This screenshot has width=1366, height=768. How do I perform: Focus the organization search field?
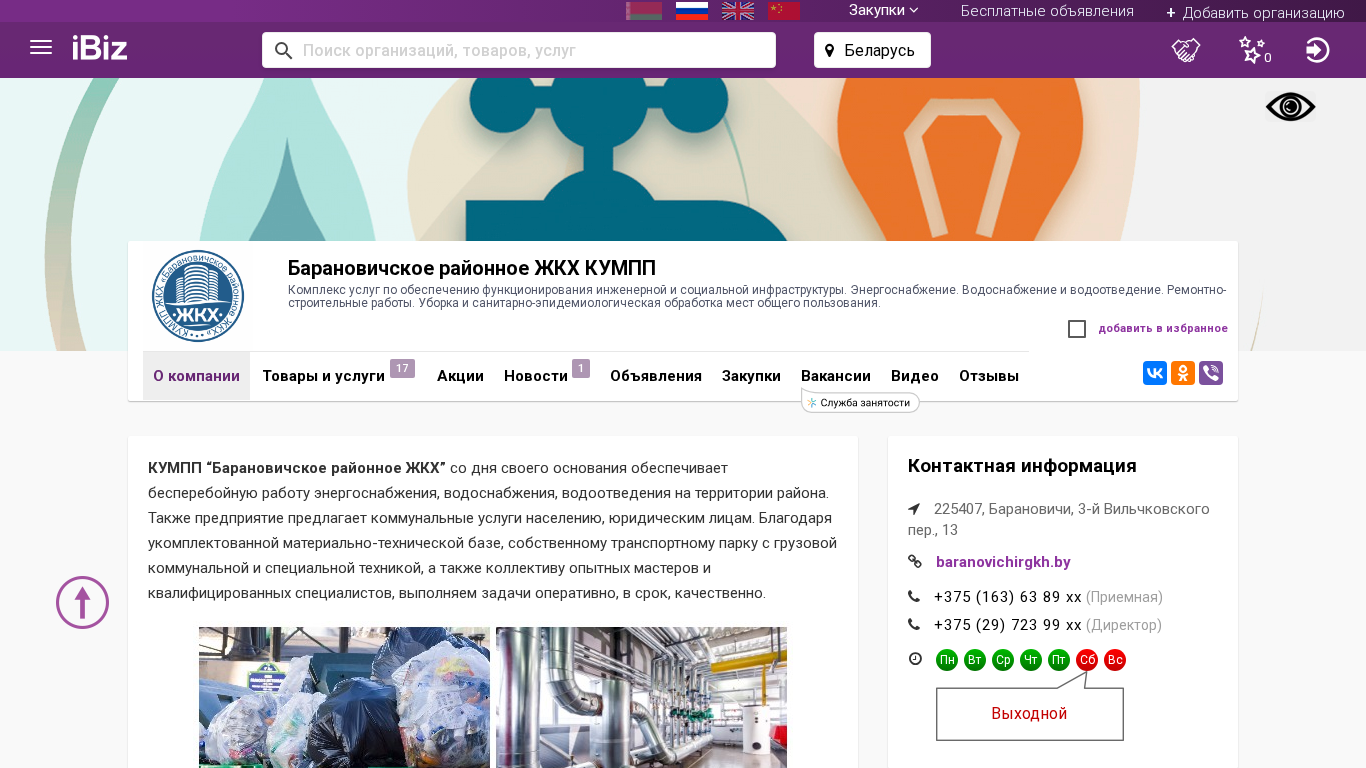[x=519, y=50]
